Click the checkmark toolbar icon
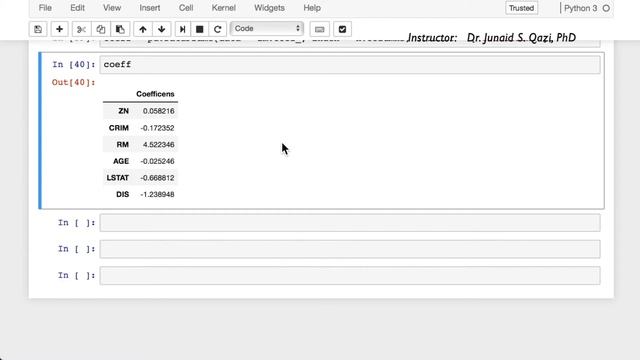The width and height of the screenshot is (640, 360). (x=342, y=29)
